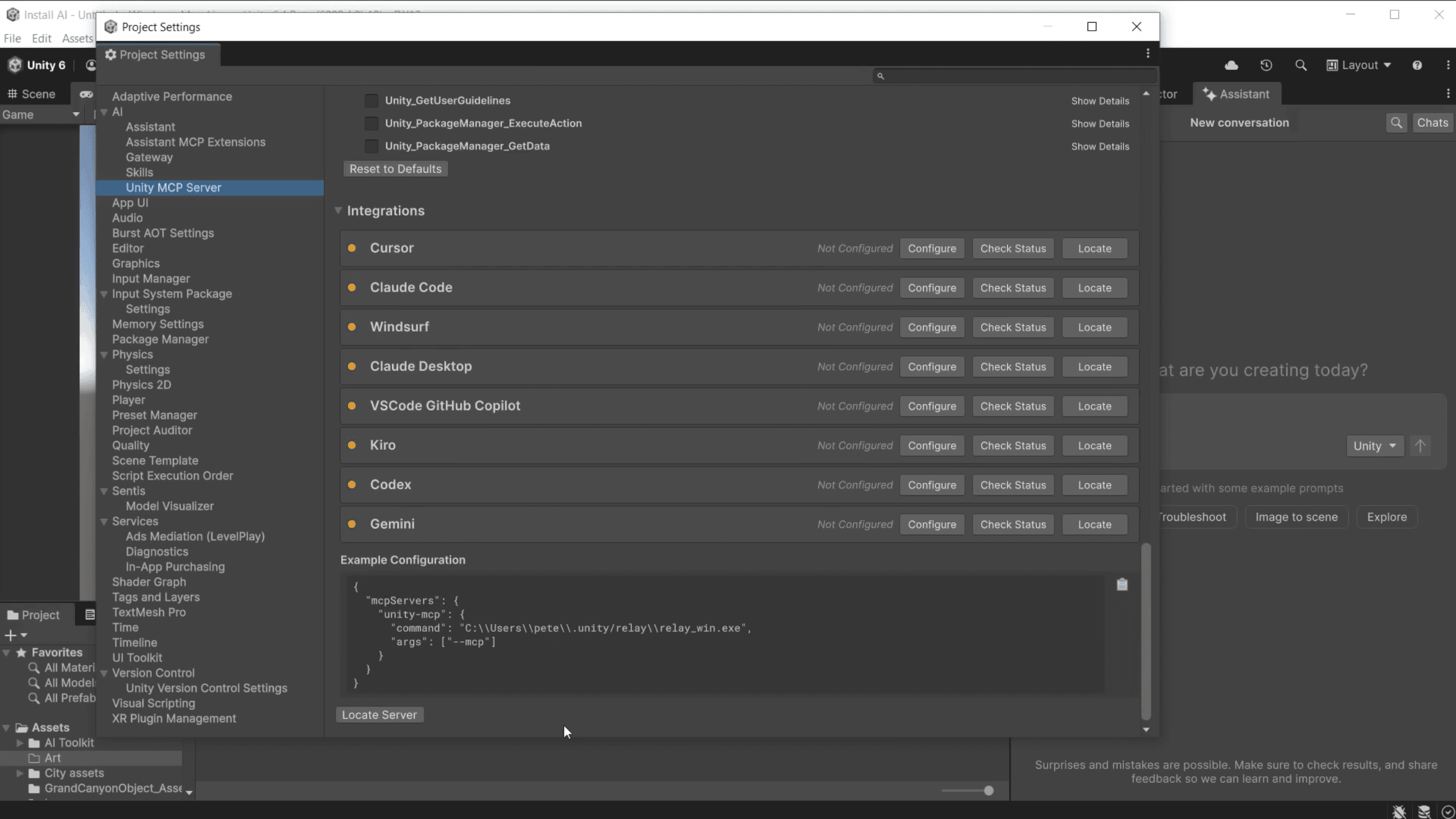Viewport: 1456px width, 819px height.
Task: Show Details for Unity_GetUserGuidelines
Action: [x=1100, y=101]
